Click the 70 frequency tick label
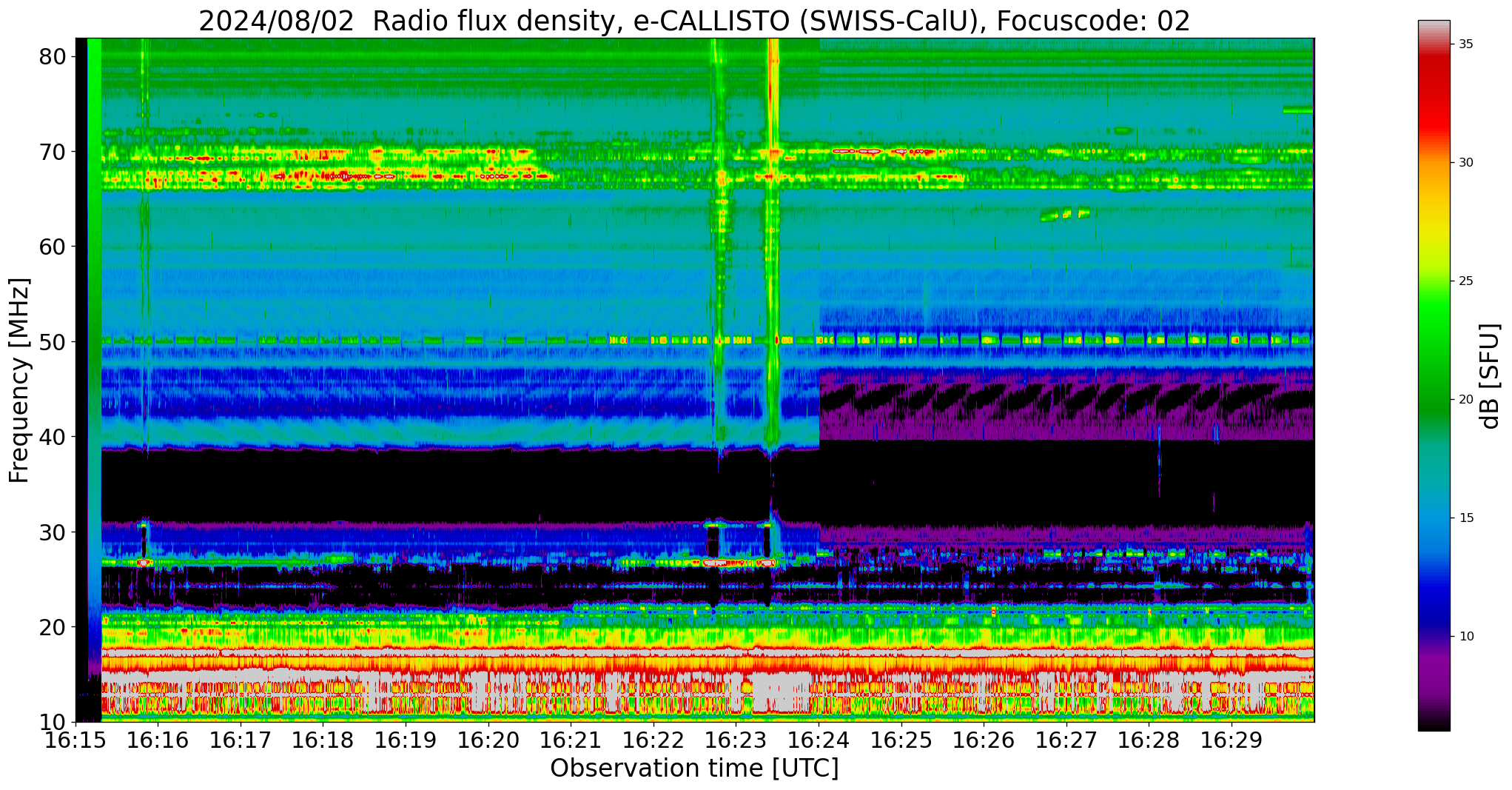This screenshot has width=1512, height=790. pyautogui.click(x=54, y=152)
